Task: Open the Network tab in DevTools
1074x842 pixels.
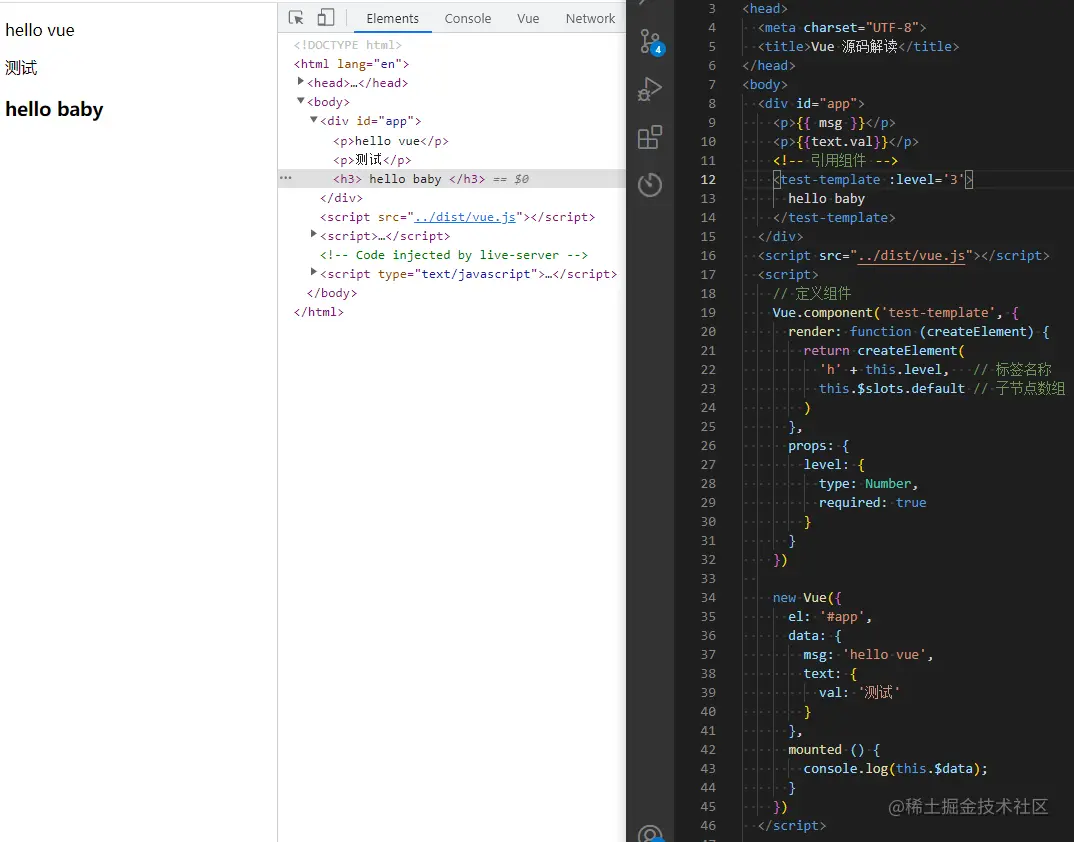Action: pos(590,18)
